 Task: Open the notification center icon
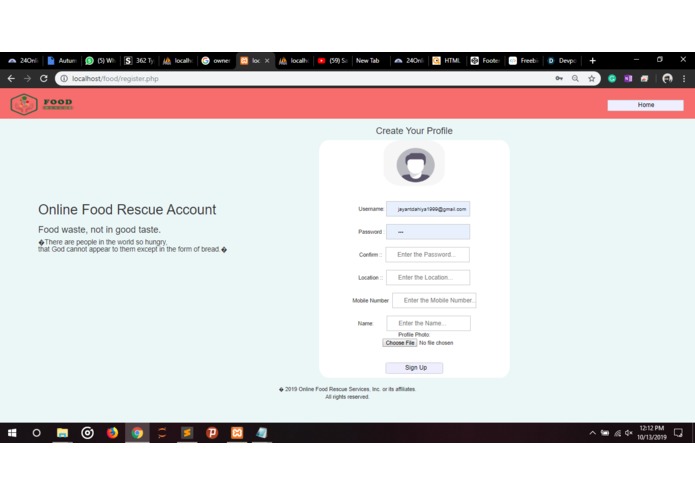click(678, 433)
